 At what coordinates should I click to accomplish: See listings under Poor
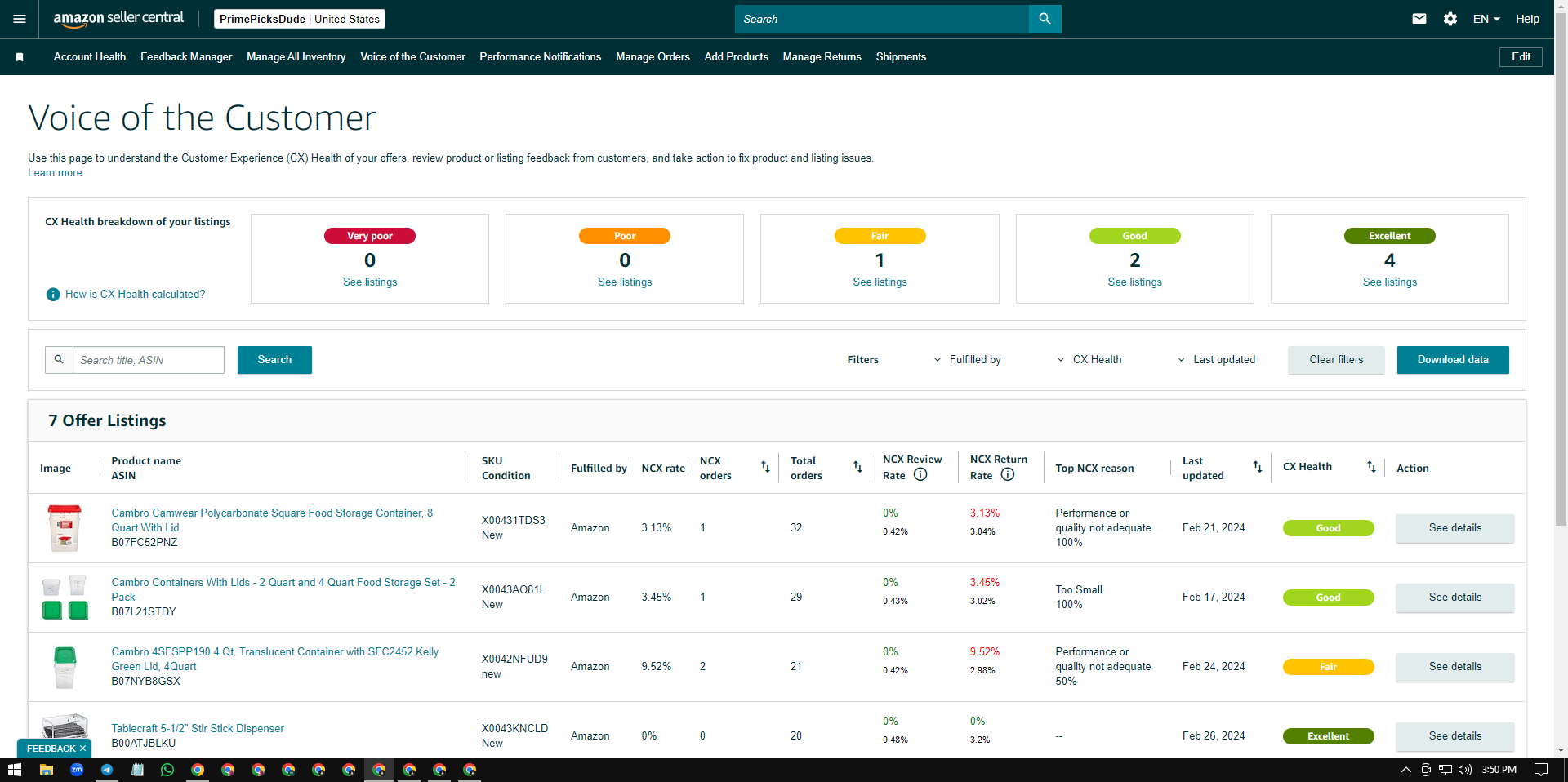coord(625,282)
